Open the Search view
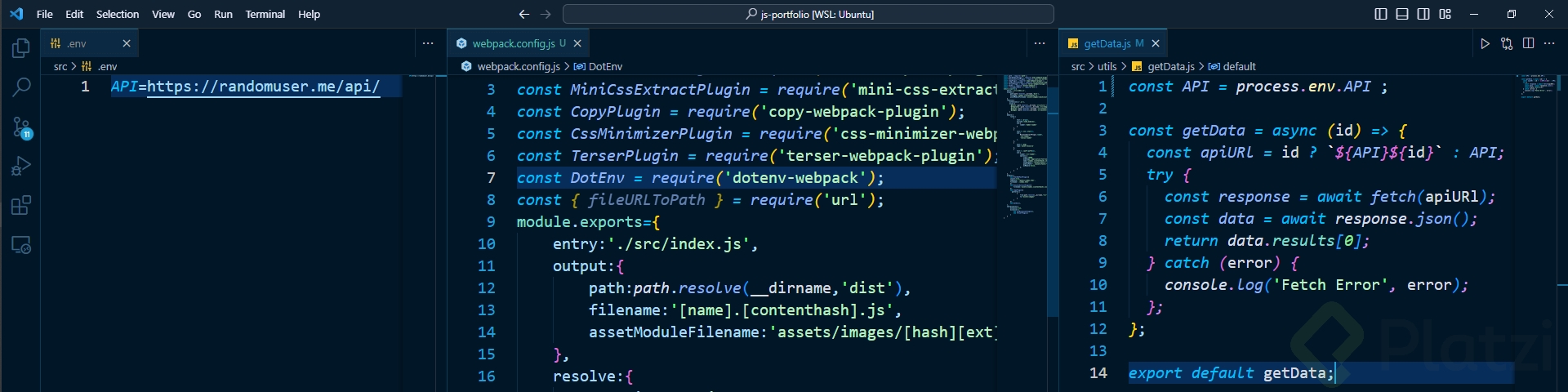The height and width of the screenshot is (392, 1568). [21, 87]
